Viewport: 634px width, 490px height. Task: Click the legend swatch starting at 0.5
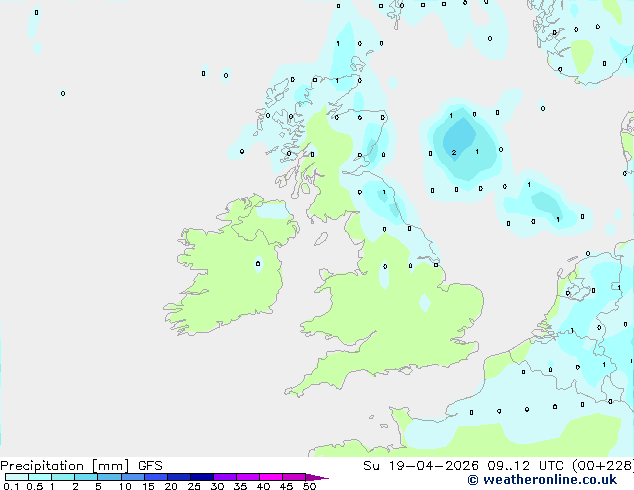pyautogui.click(x=40, y=477)
